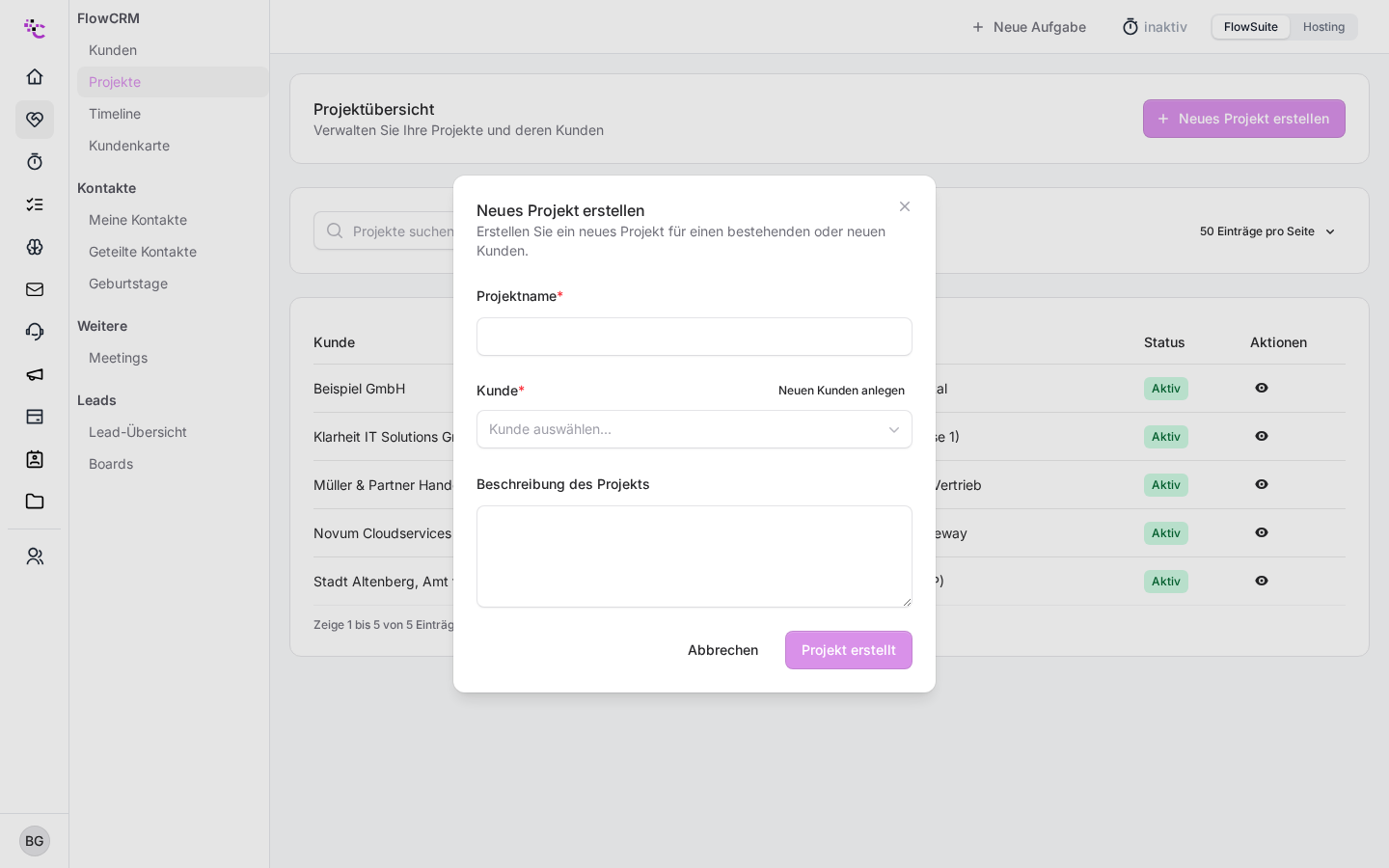Open the support headset icon
This screenshot has height=868, width=1389.
click(35, 331)
